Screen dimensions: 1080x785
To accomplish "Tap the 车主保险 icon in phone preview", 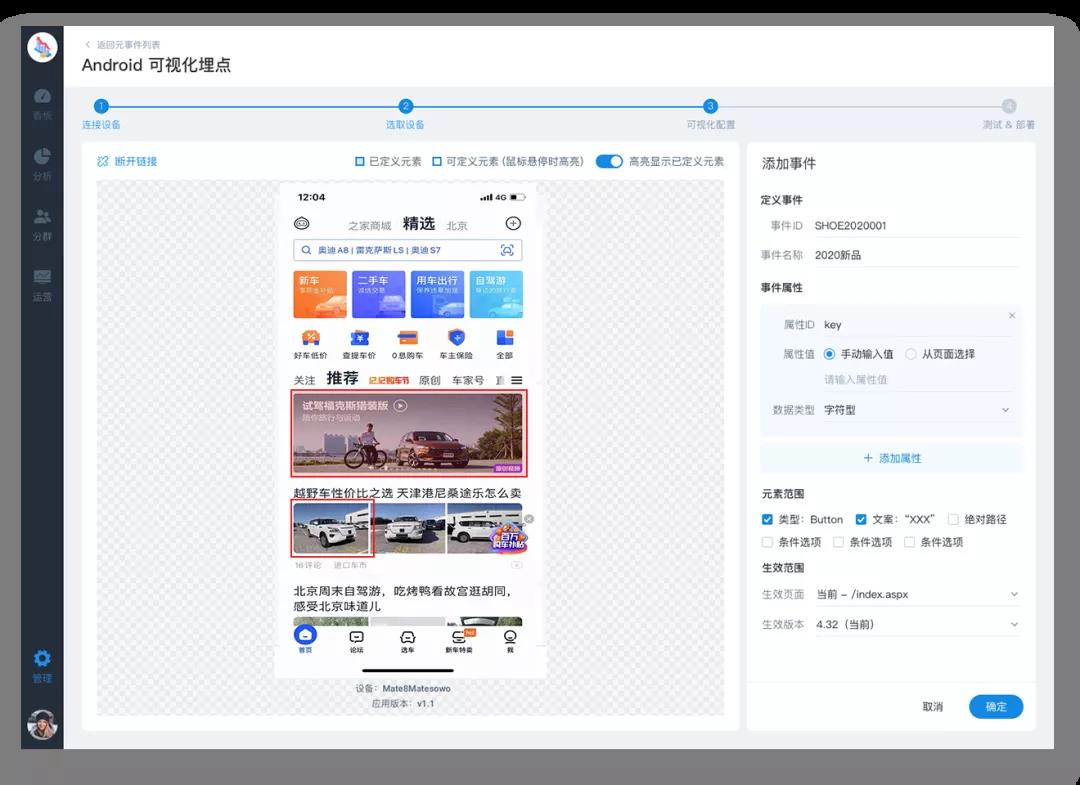I will pos(456,337).
